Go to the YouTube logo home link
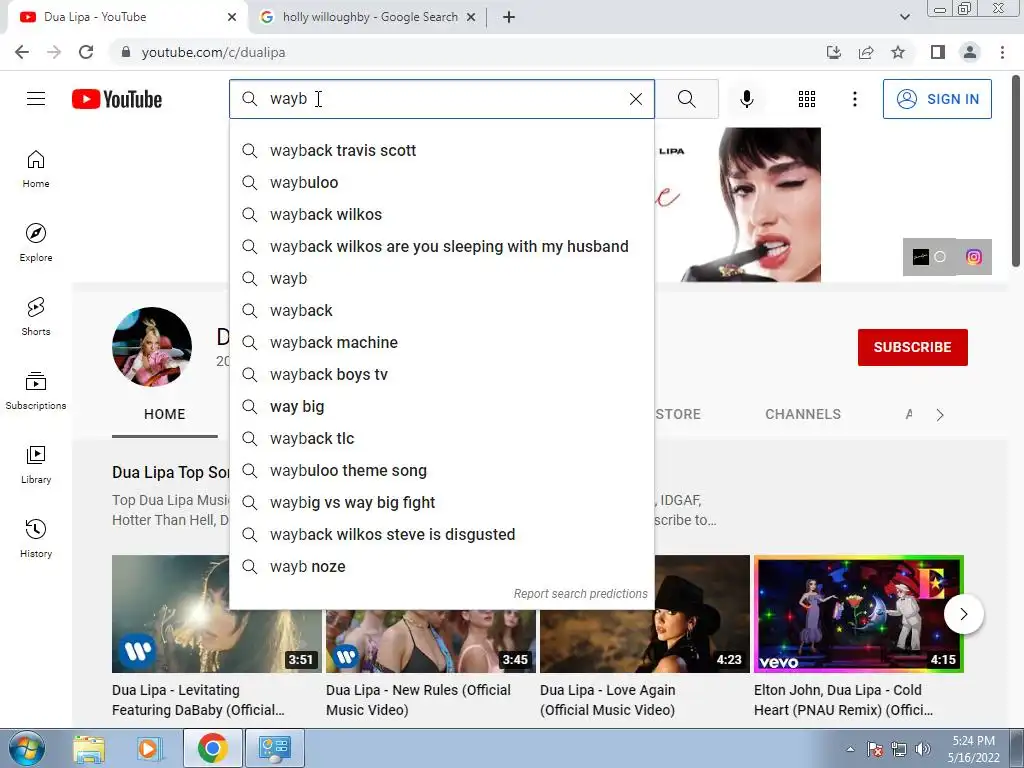This screenshot has height=768, width=1024. 117,99
